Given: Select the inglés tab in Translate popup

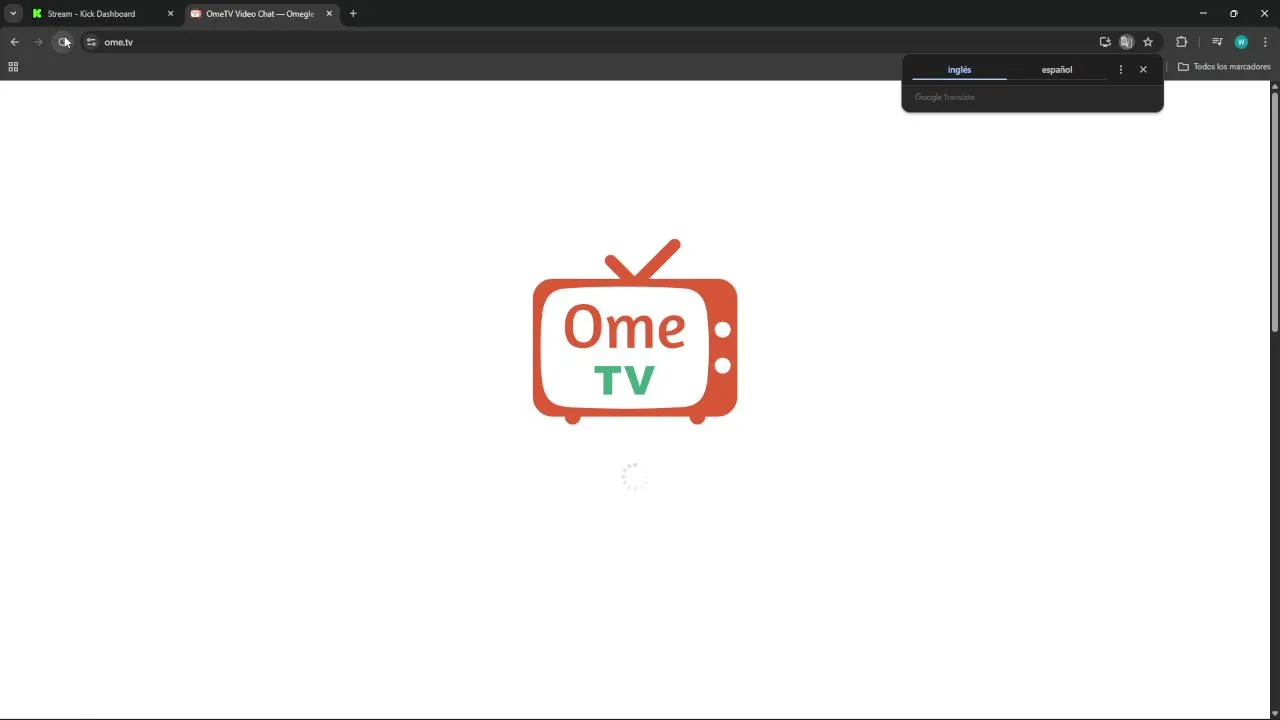Looking at the screenshot, I should [x=959, y=70].
